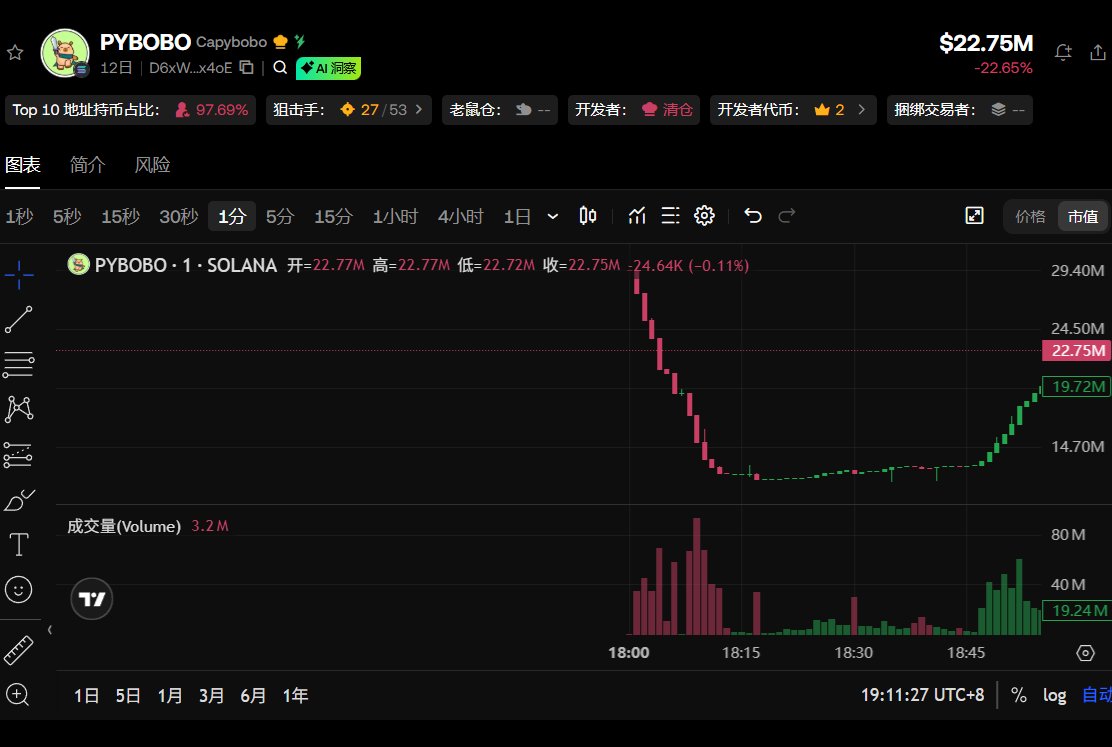Click the search magnifier beside the address

[280, 67]
